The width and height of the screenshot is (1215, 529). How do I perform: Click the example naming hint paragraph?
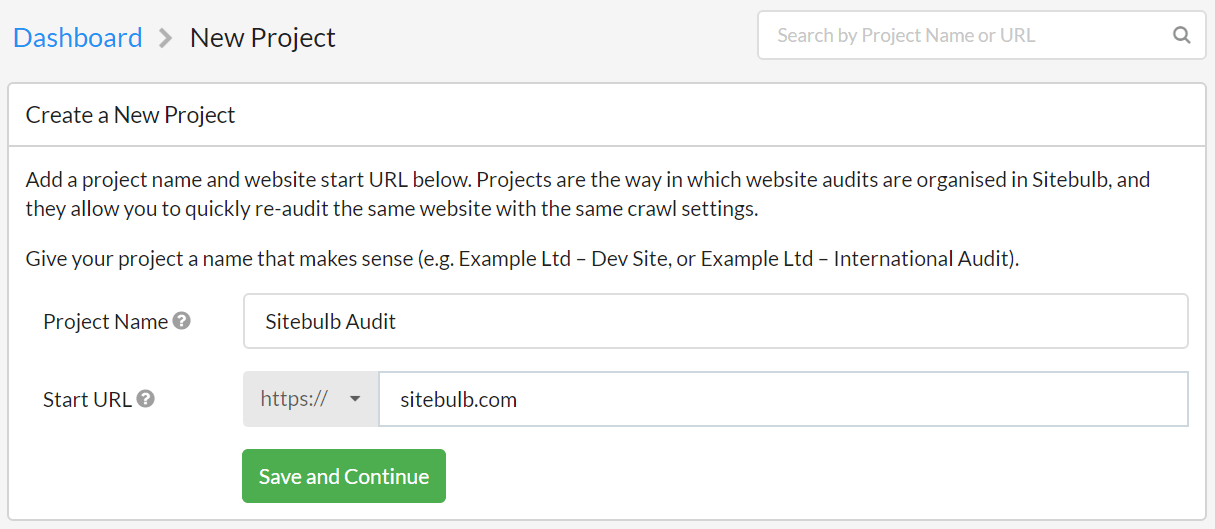point(522,259)
